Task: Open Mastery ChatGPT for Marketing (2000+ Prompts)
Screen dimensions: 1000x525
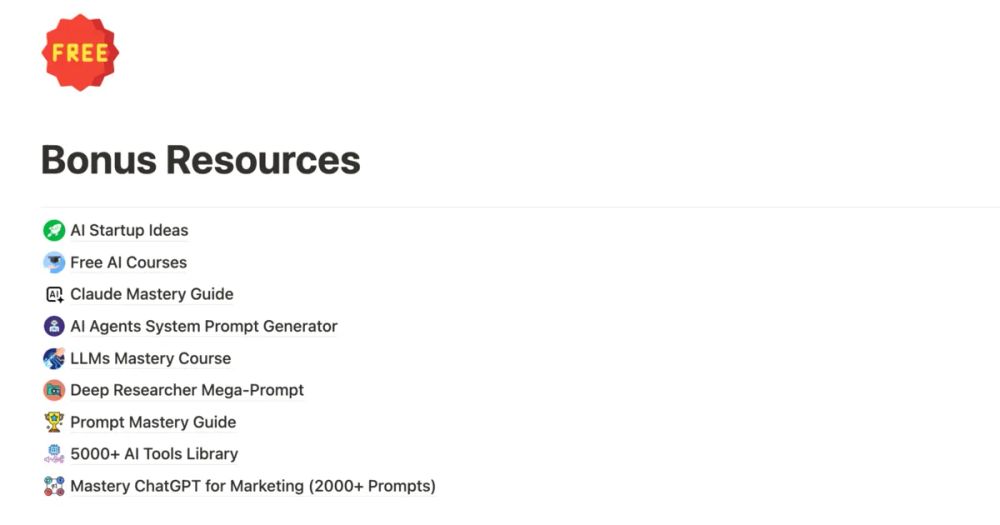Action: [x=253, y=486]
